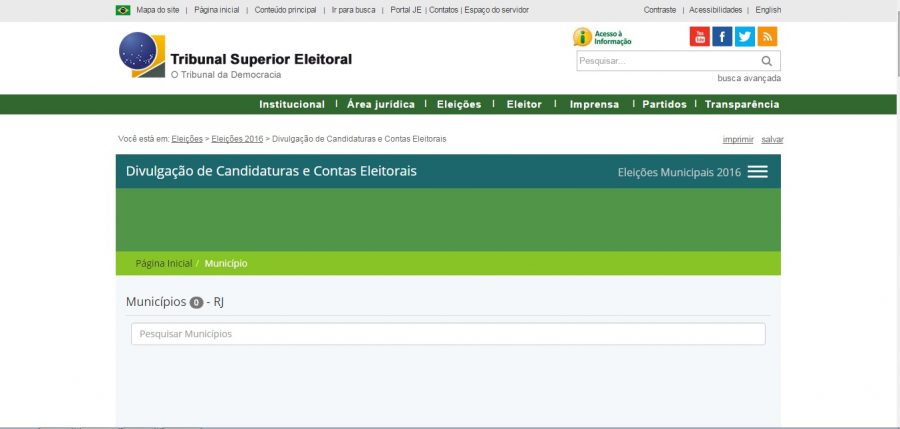Click the Pesquisar Municípios input field

point(448,334)
